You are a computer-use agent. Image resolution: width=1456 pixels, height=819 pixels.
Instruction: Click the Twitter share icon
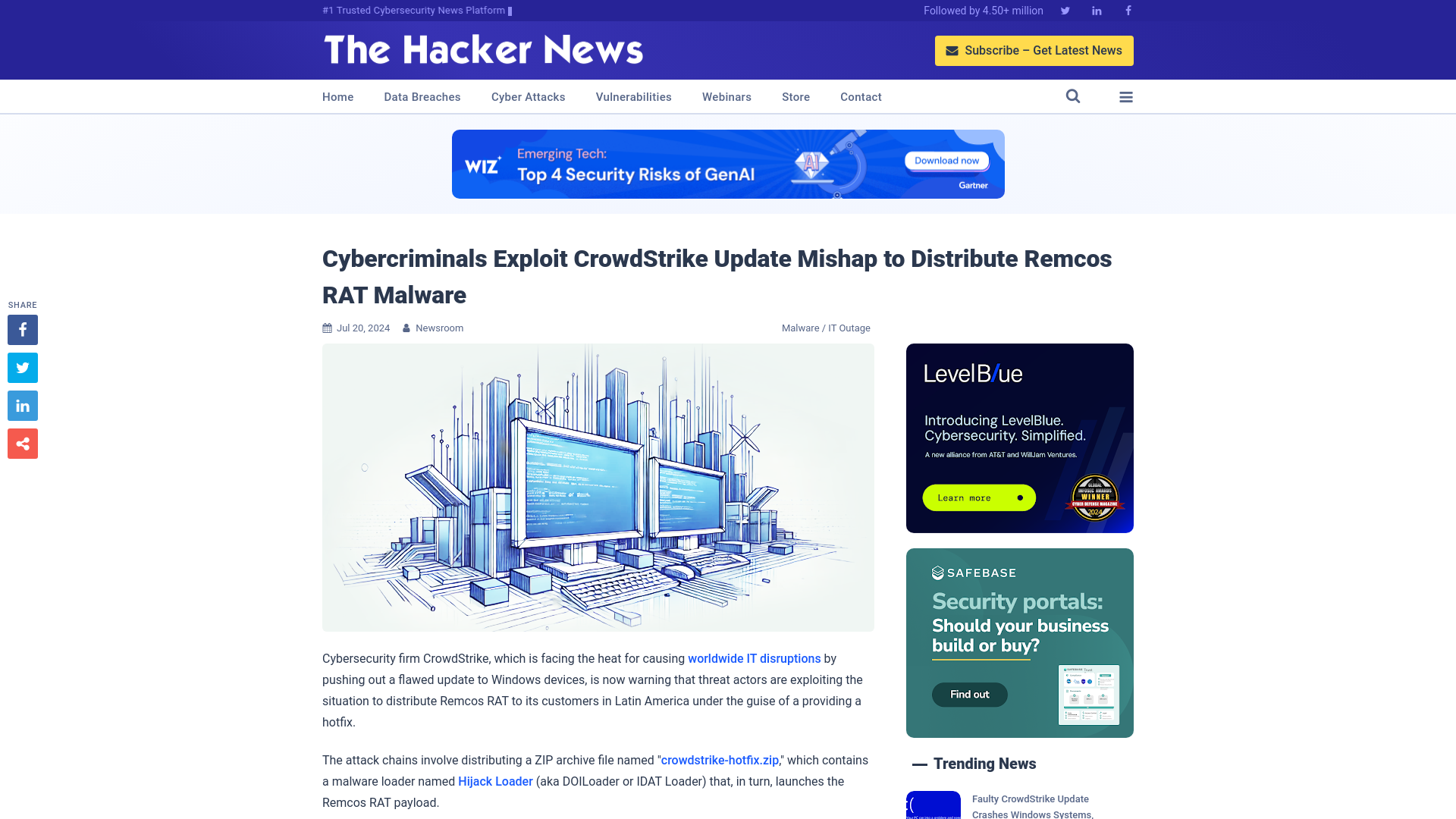[22, 367]
